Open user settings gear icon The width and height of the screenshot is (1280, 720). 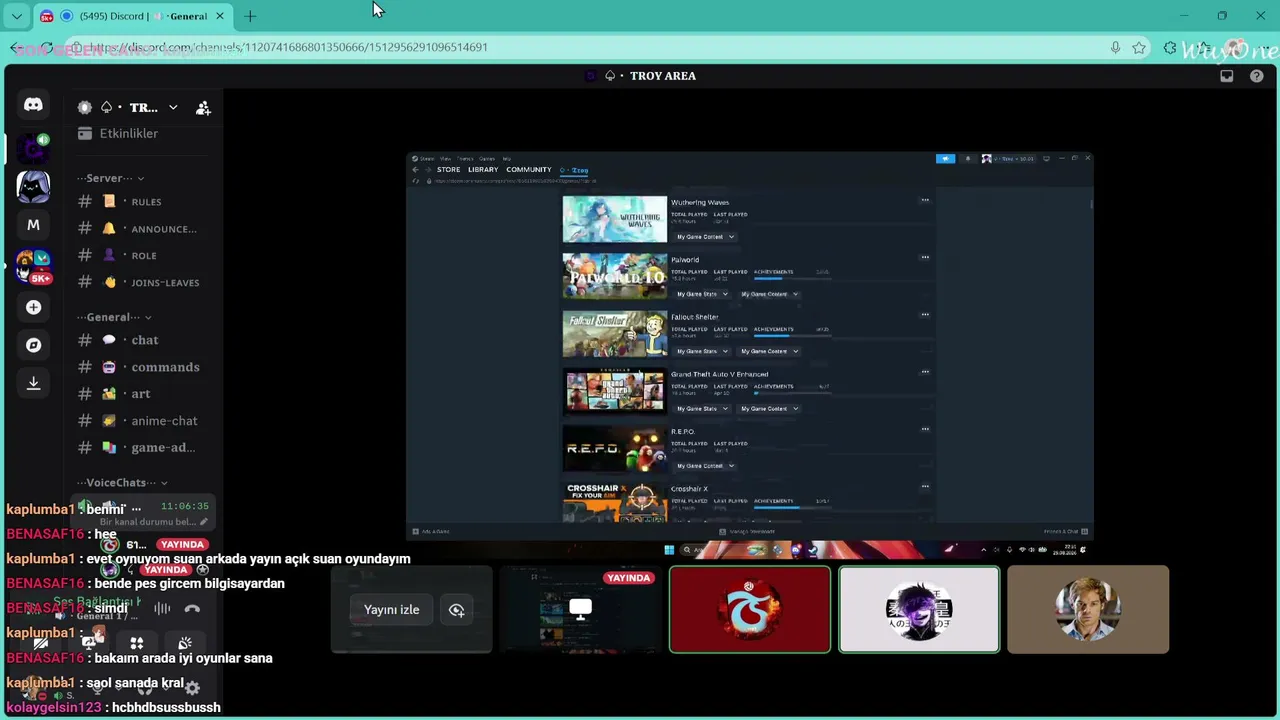coord(192,687)
